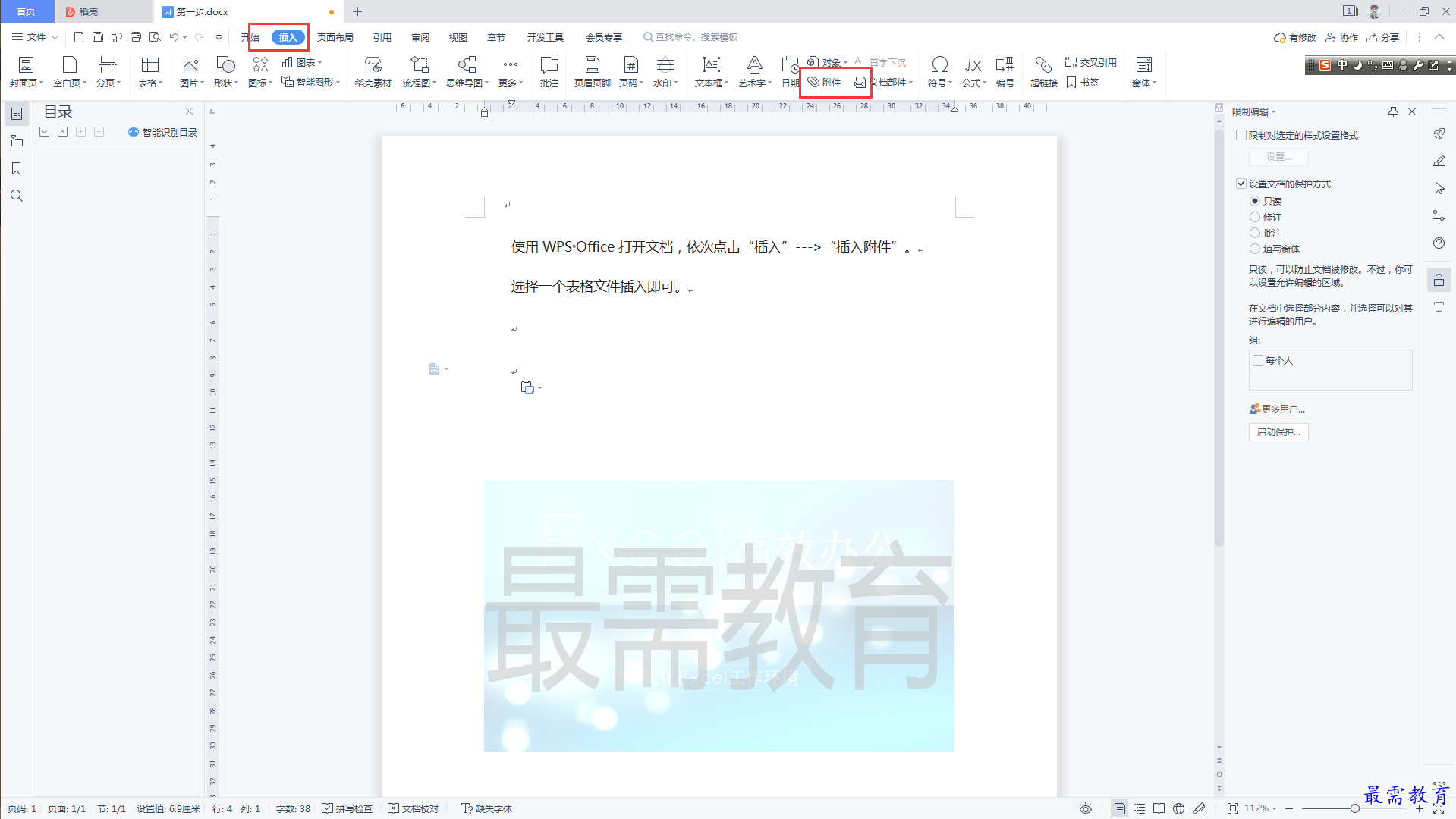The height and width of the screenshot is (819, 1456).
Task: Toggle 拼写检查 in the status bar
Action: [347, 808]
